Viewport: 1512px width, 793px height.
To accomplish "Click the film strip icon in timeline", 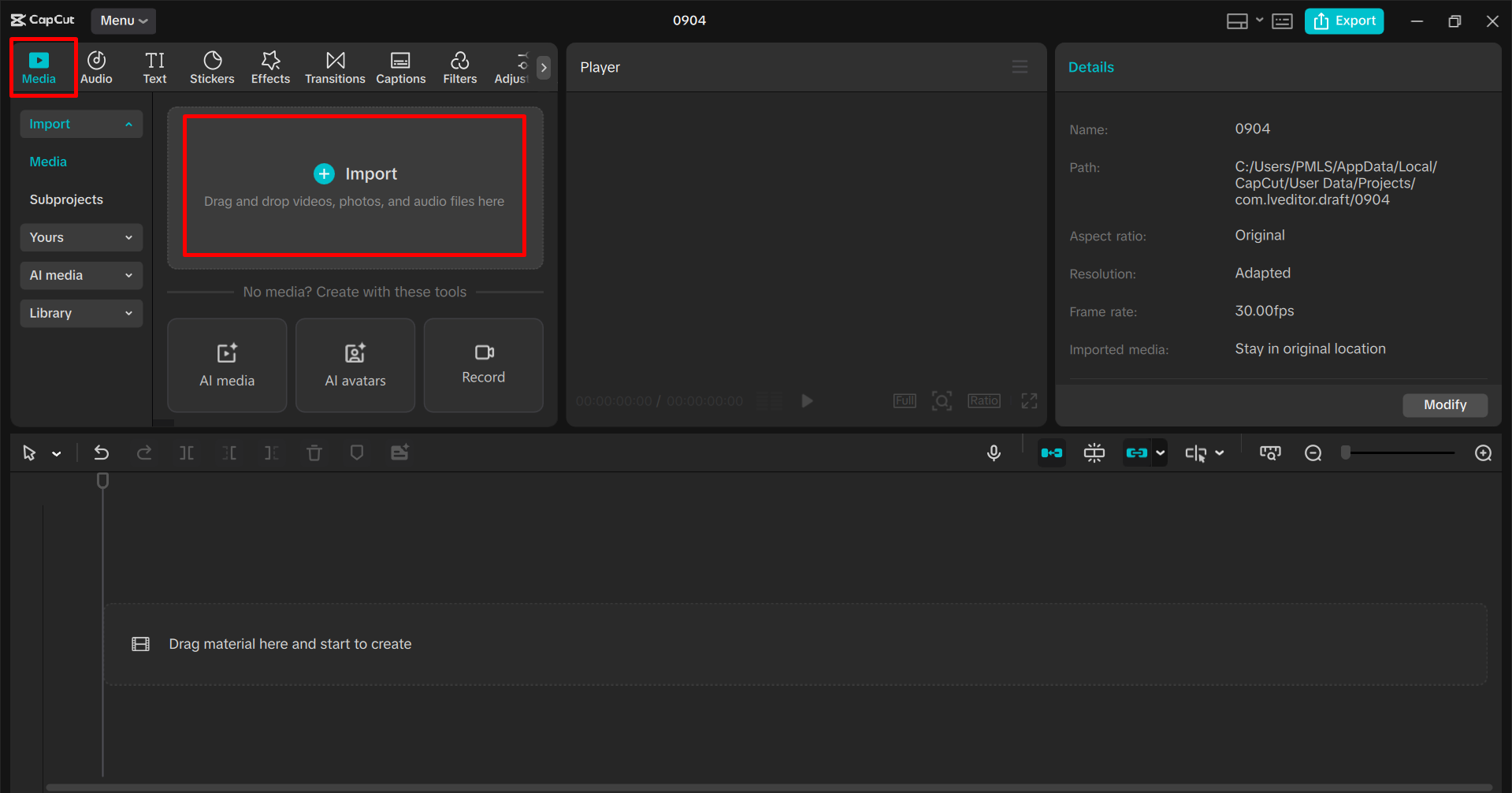I will (x=140, y=644).
